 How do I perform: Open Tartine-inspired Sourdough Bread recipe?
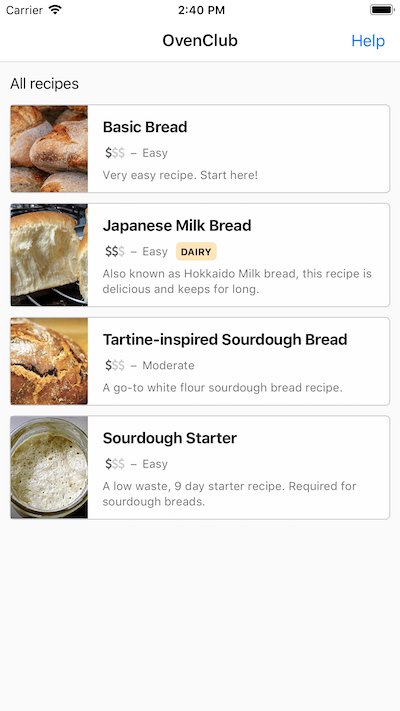(200, 361)
